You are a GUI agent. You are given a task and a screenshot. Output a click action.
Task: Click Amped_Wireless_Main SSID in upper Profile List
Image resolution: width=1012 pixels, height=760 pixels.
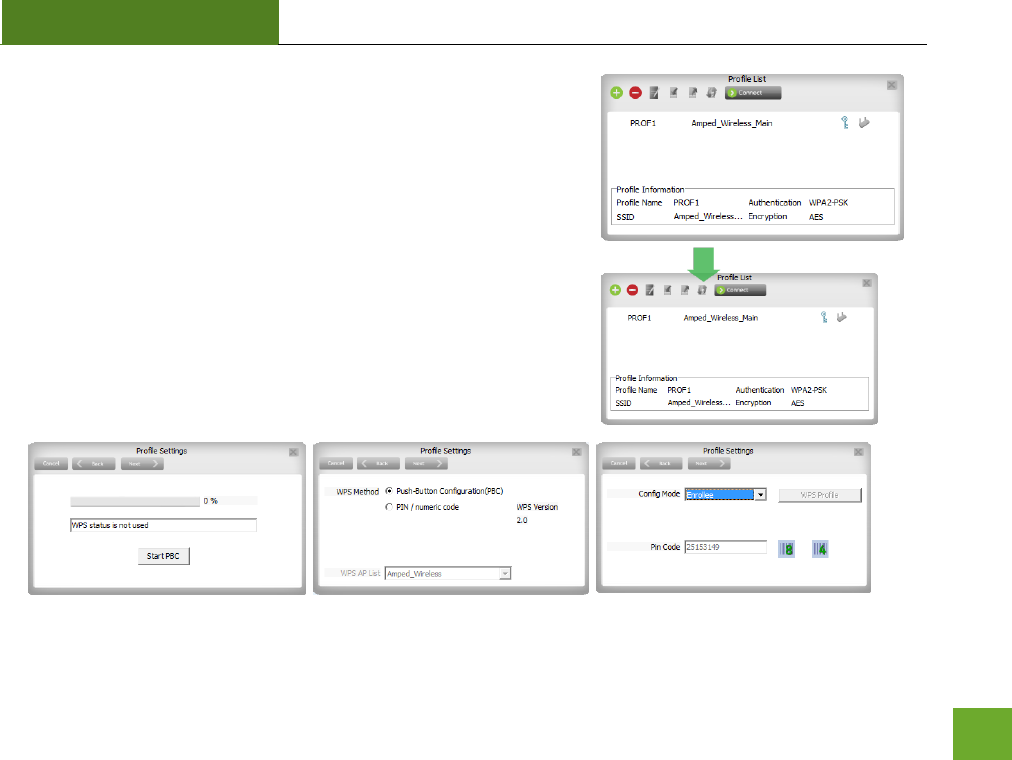tap(731, 123)
